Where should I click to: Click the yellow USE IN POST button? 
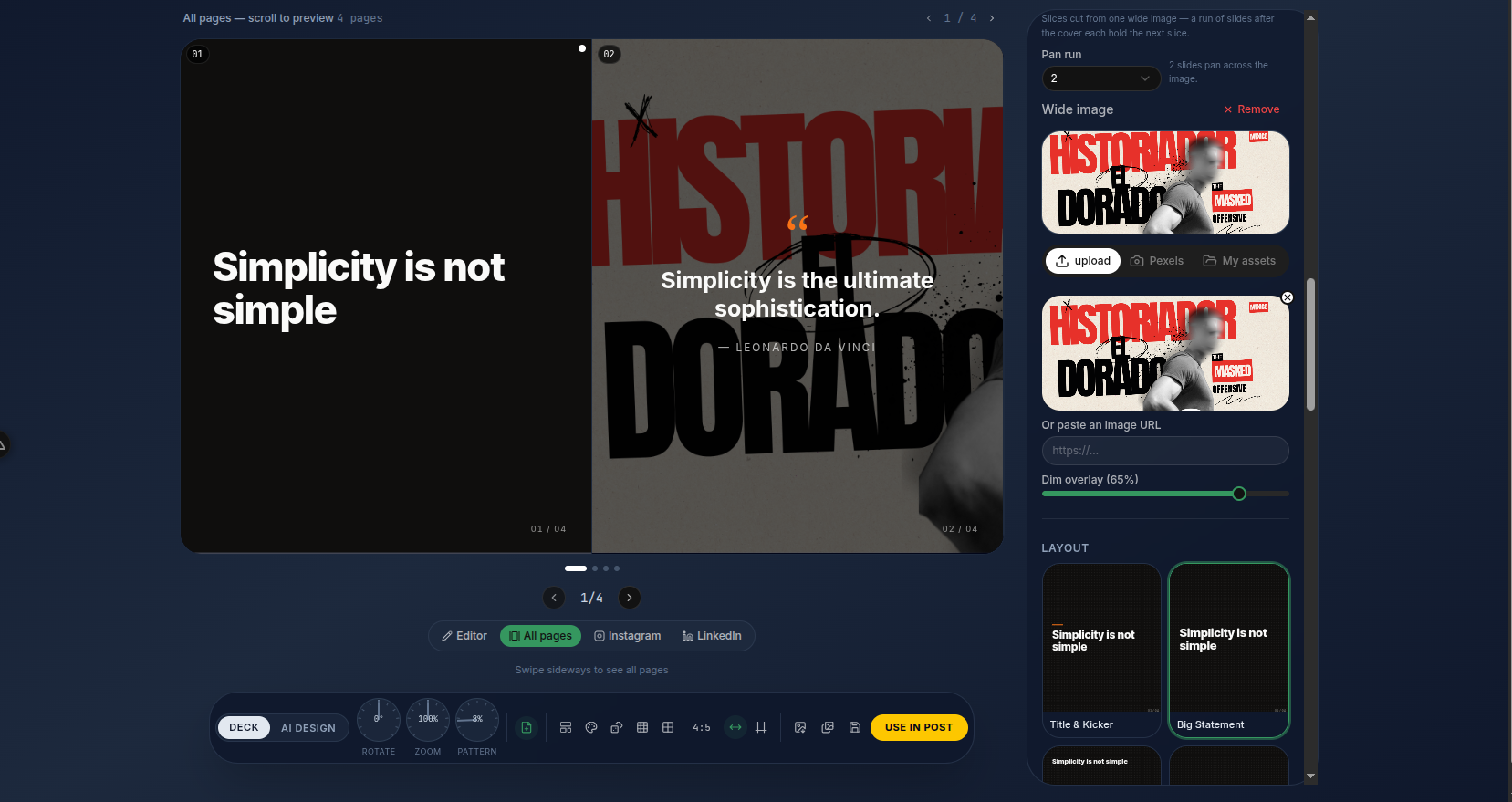pos(919,727)
